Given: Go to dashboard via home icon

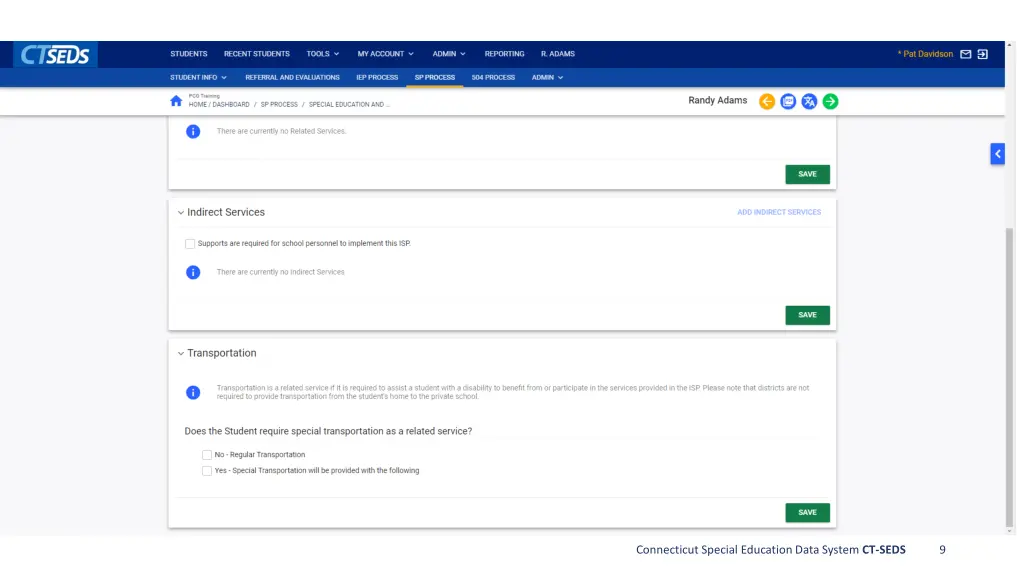Looking at the screenshot, I should click(176, 101).
